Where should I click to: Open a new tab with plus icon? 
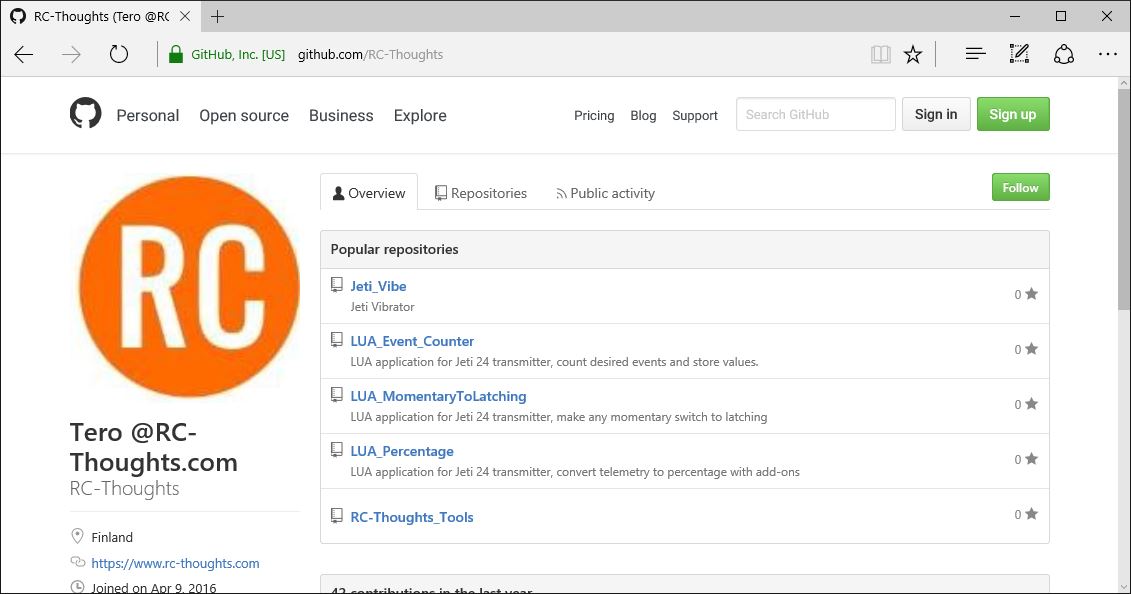pyautogui.click(x=217, y=16)
